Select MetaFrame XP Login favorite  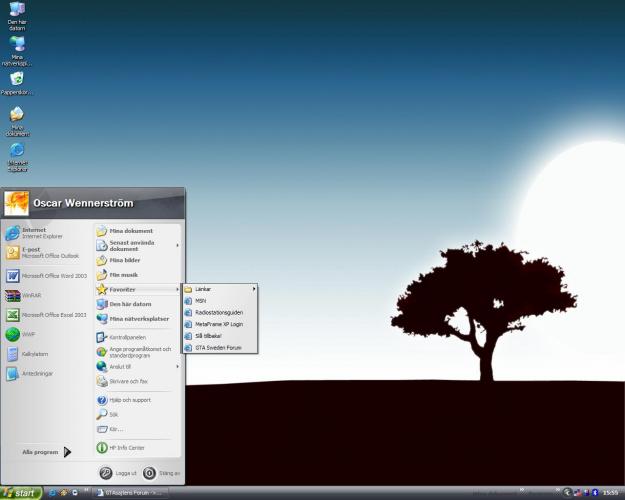click(218, 324)
